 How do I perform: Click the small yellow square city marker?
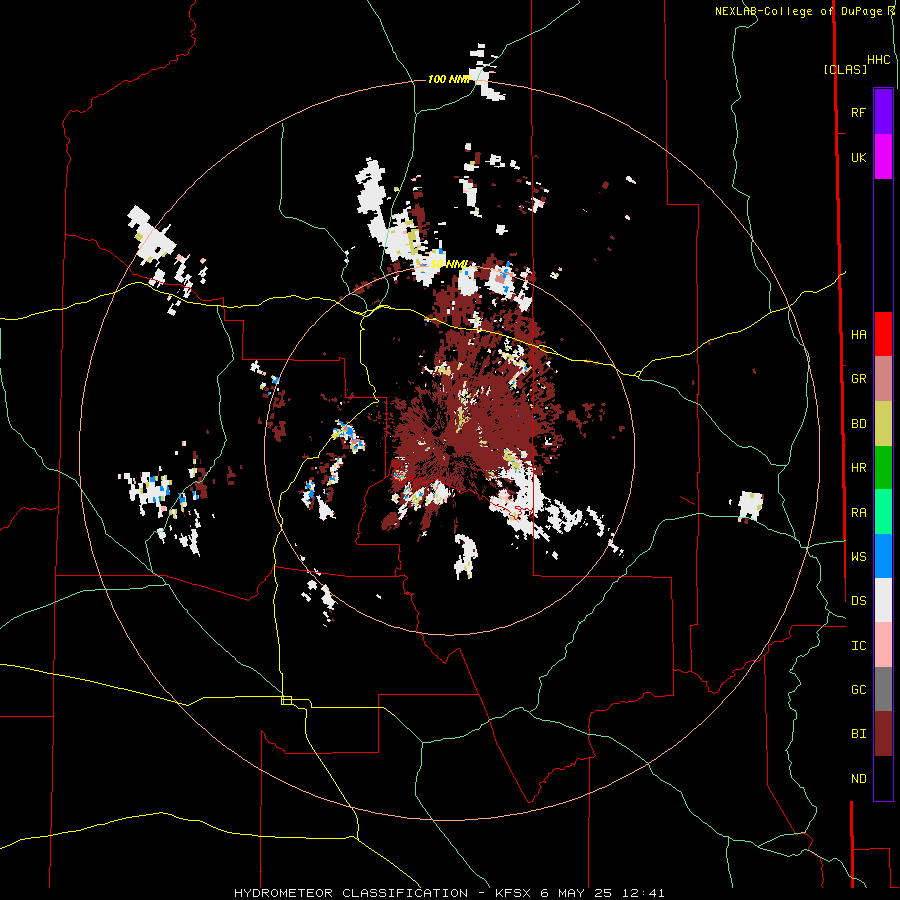pyautogui.click(x=286, y=700)
